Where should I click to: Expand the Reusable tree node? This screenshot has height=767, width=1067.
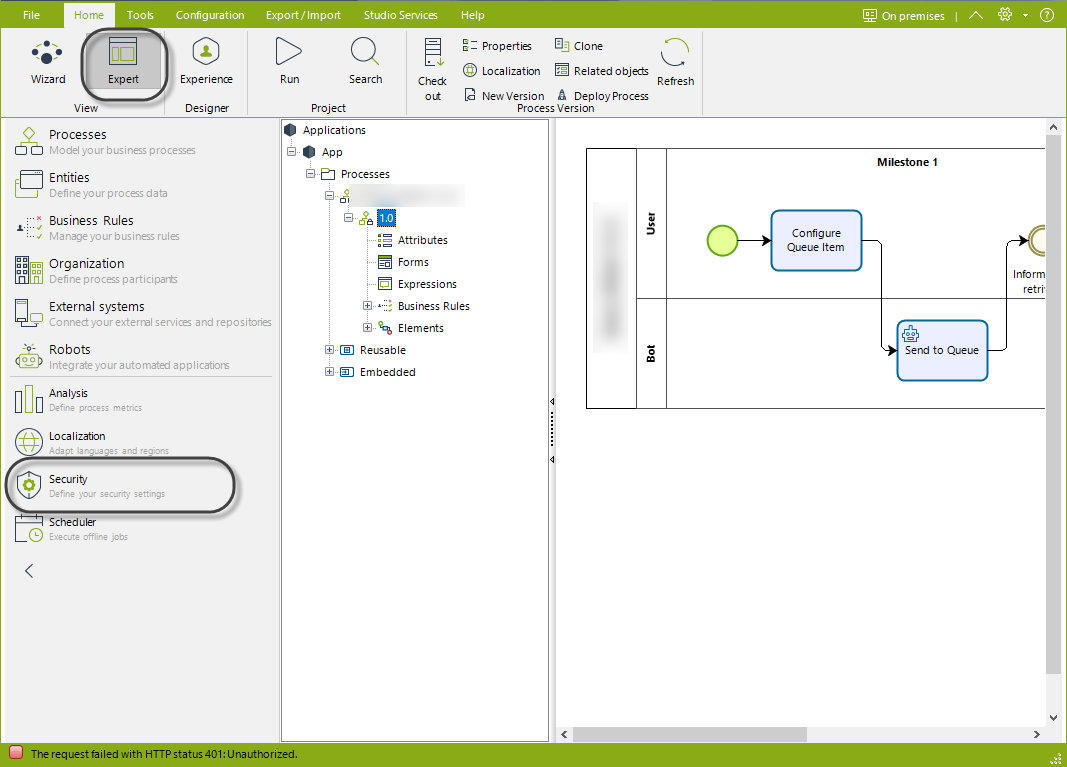[329, 350]
